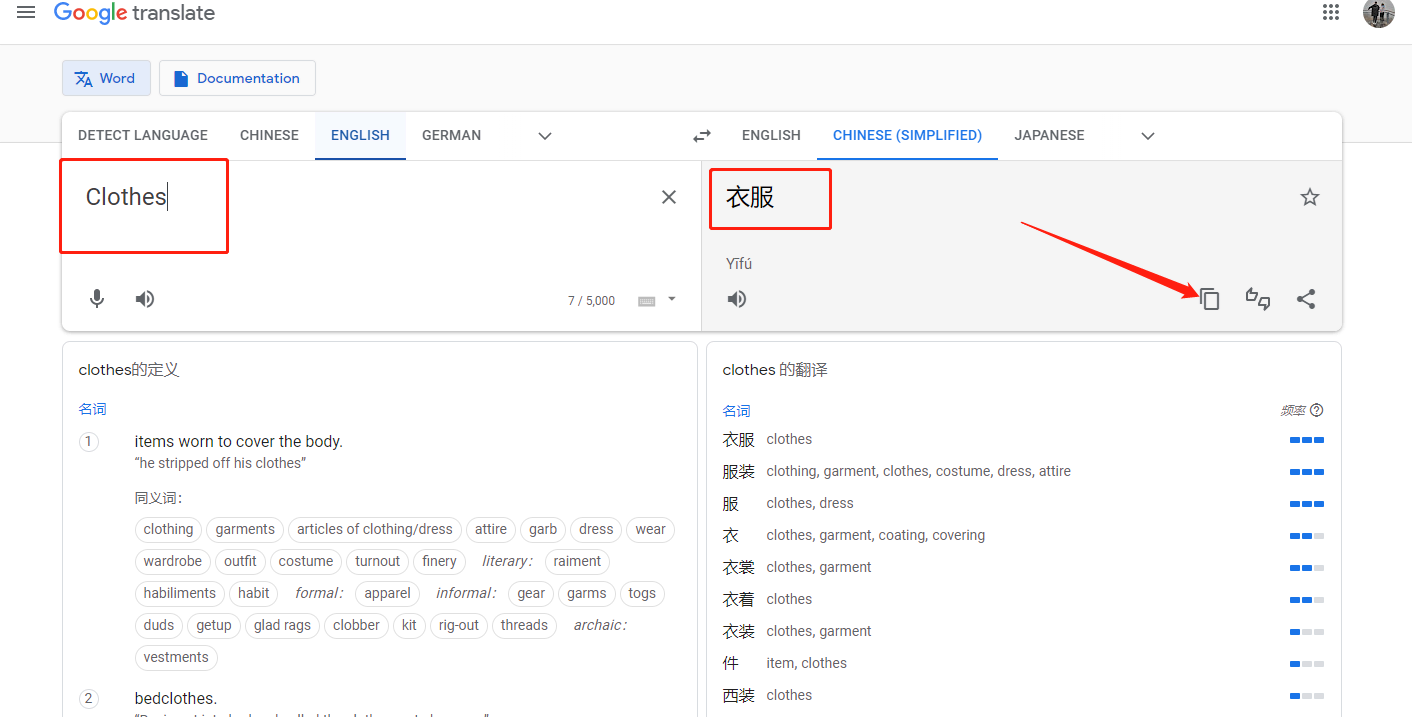Image resolution: width=1412 pixels, height=717 pixels.
Task: Switch to Documentation translation mode
Action: 237,78
